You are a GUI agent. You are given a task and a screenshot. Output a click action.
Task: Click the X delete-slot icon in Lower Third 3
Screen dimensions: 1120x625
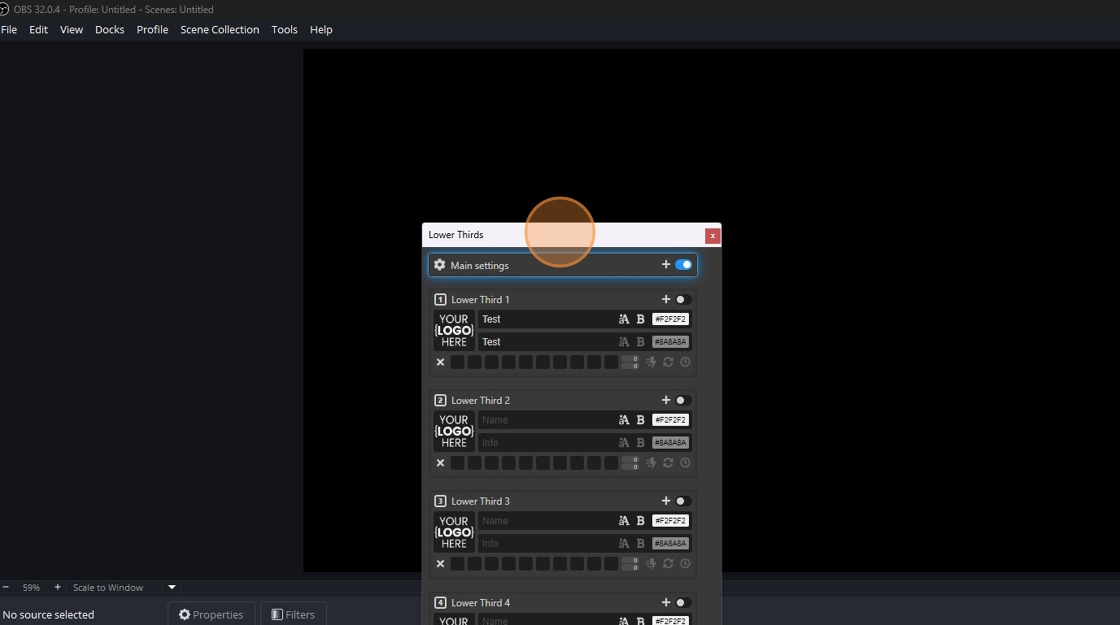click(x=440, y=564)
